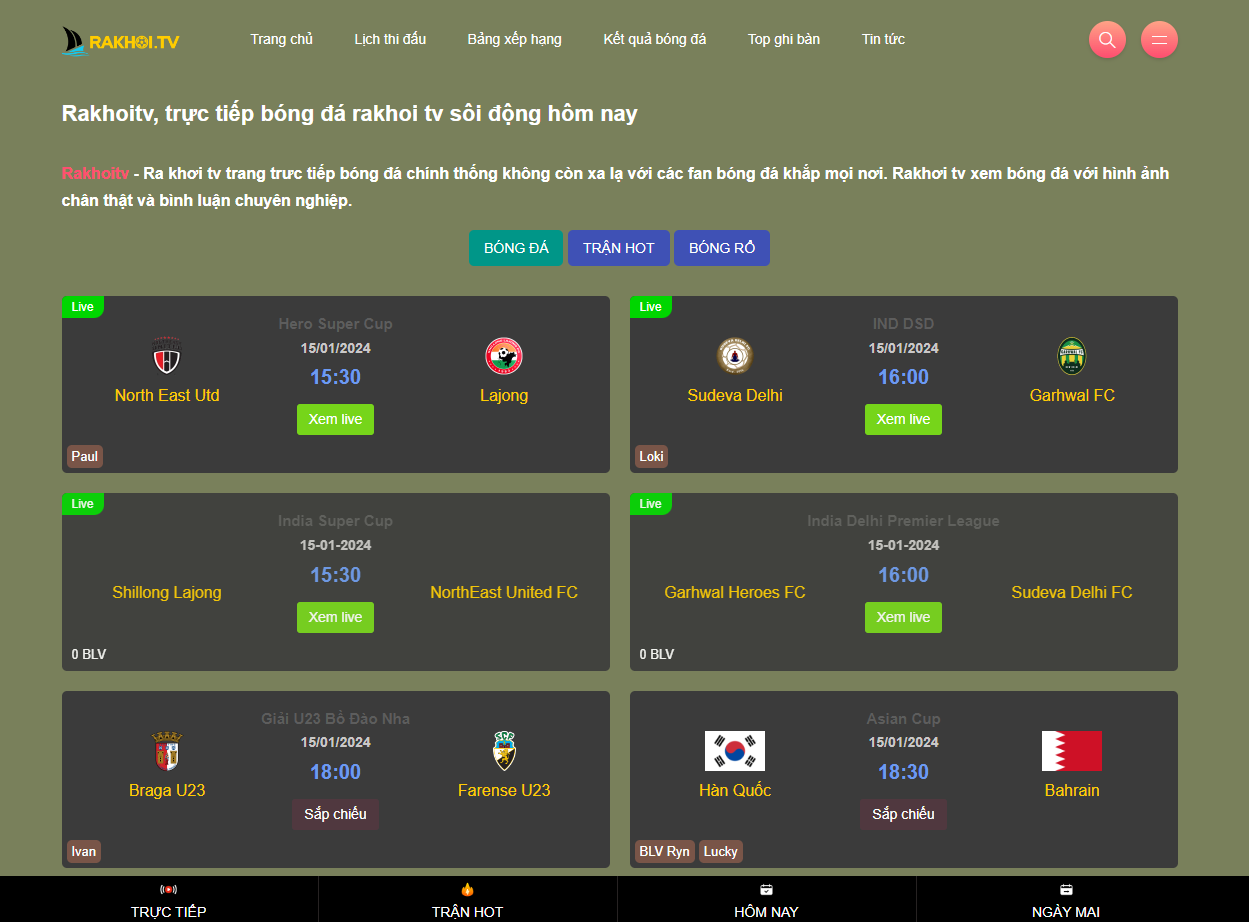
Task: Select commentator tag Ivan
Action: (84, 851)
